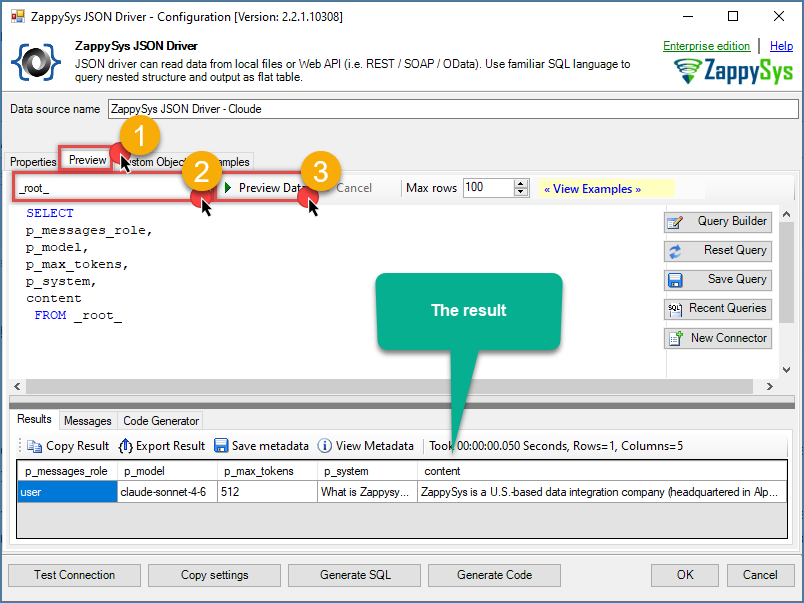Screen dimensions: 804x603
Task: Click Save Query with disk icon
Action: pyautogui.click(x=717, y=280)
